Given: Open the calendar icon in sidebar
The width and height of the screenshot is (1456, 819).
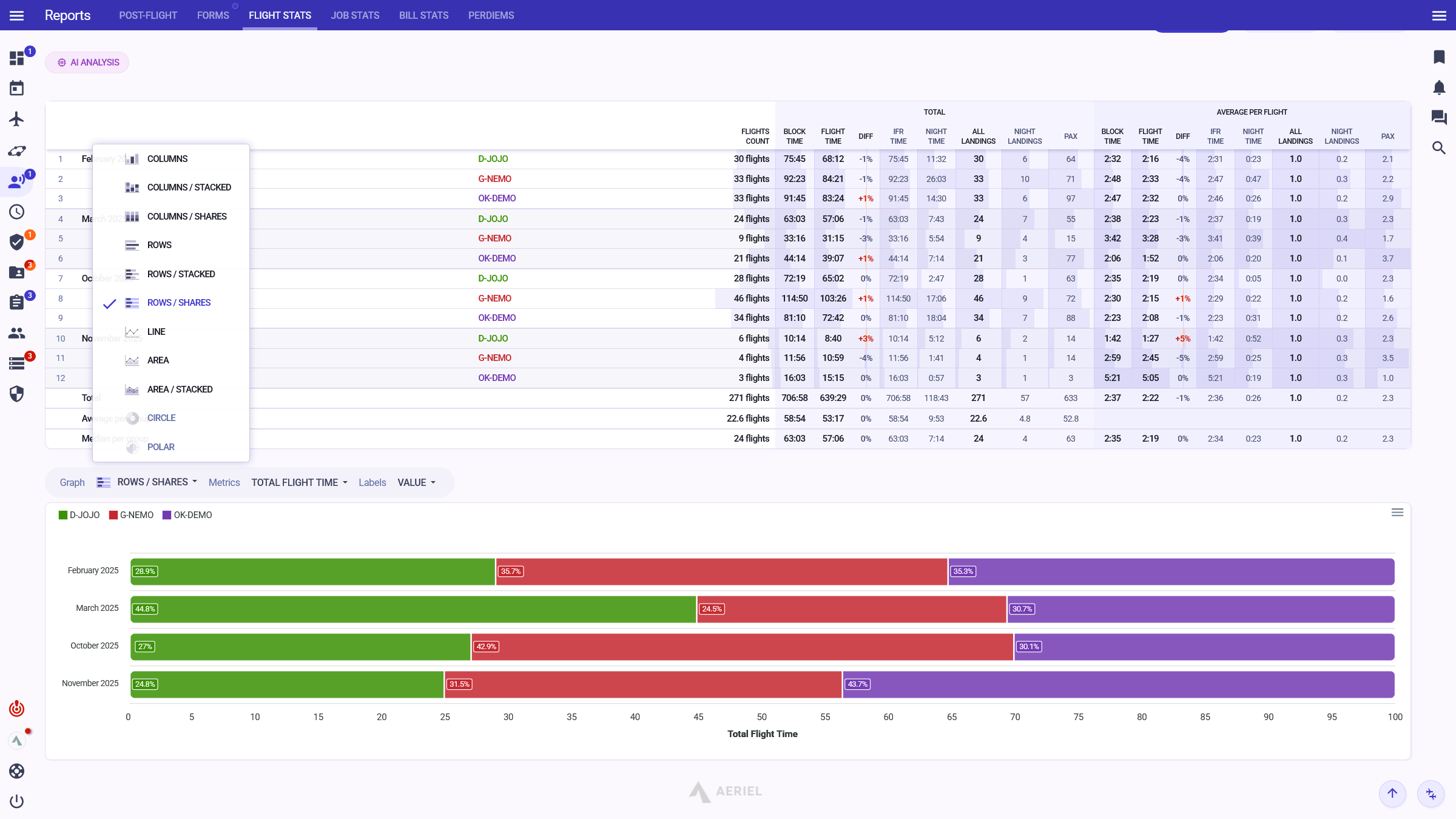Looking at the screenshot, I should (x=16, y=89).
